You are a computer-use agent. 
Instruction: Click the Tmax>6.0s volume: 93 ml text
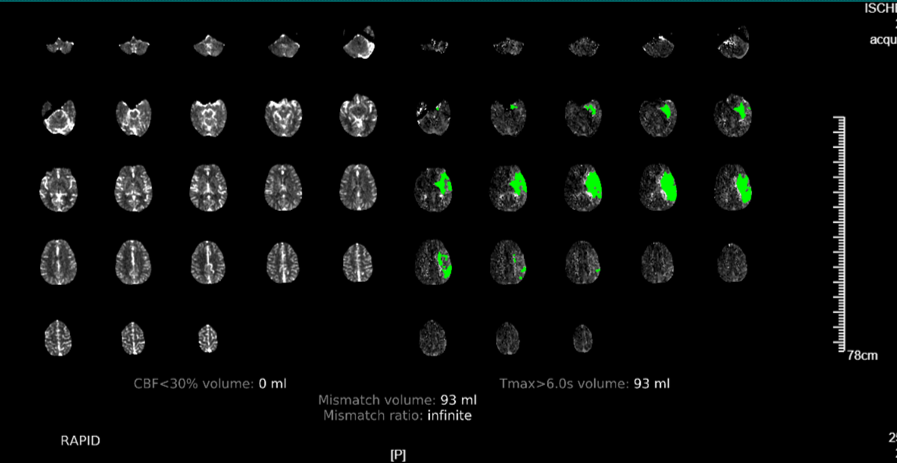click(x=585, y=383)
